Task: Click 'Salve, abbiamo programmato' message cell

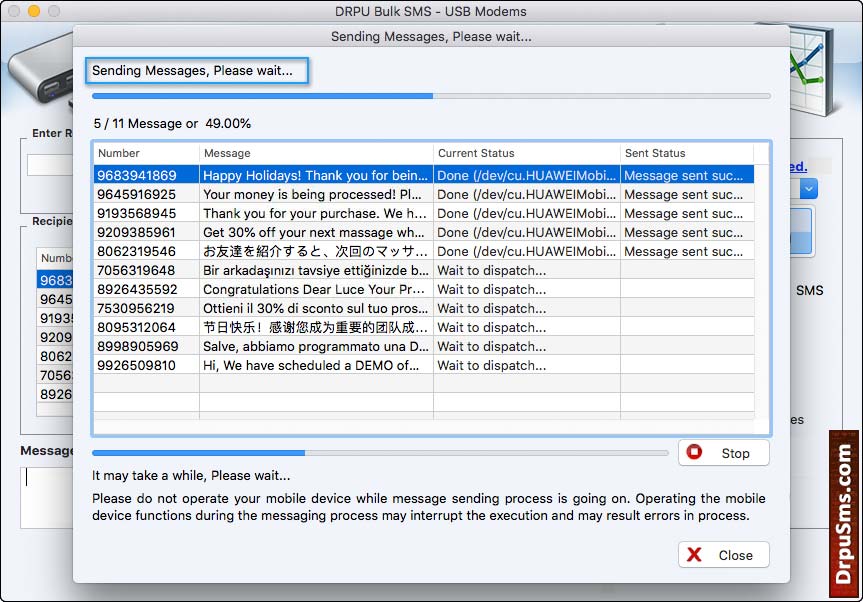Action: tap(315, 346)
